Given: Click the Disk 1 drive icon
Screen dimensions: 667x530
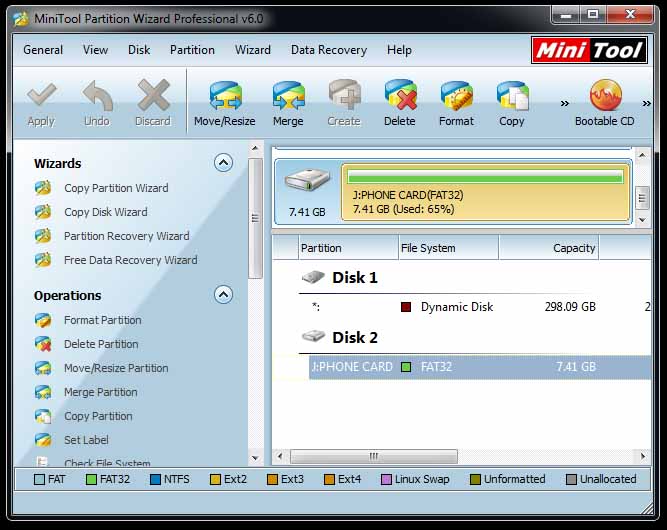Looking at the screenshot, I should coord(313,277).
